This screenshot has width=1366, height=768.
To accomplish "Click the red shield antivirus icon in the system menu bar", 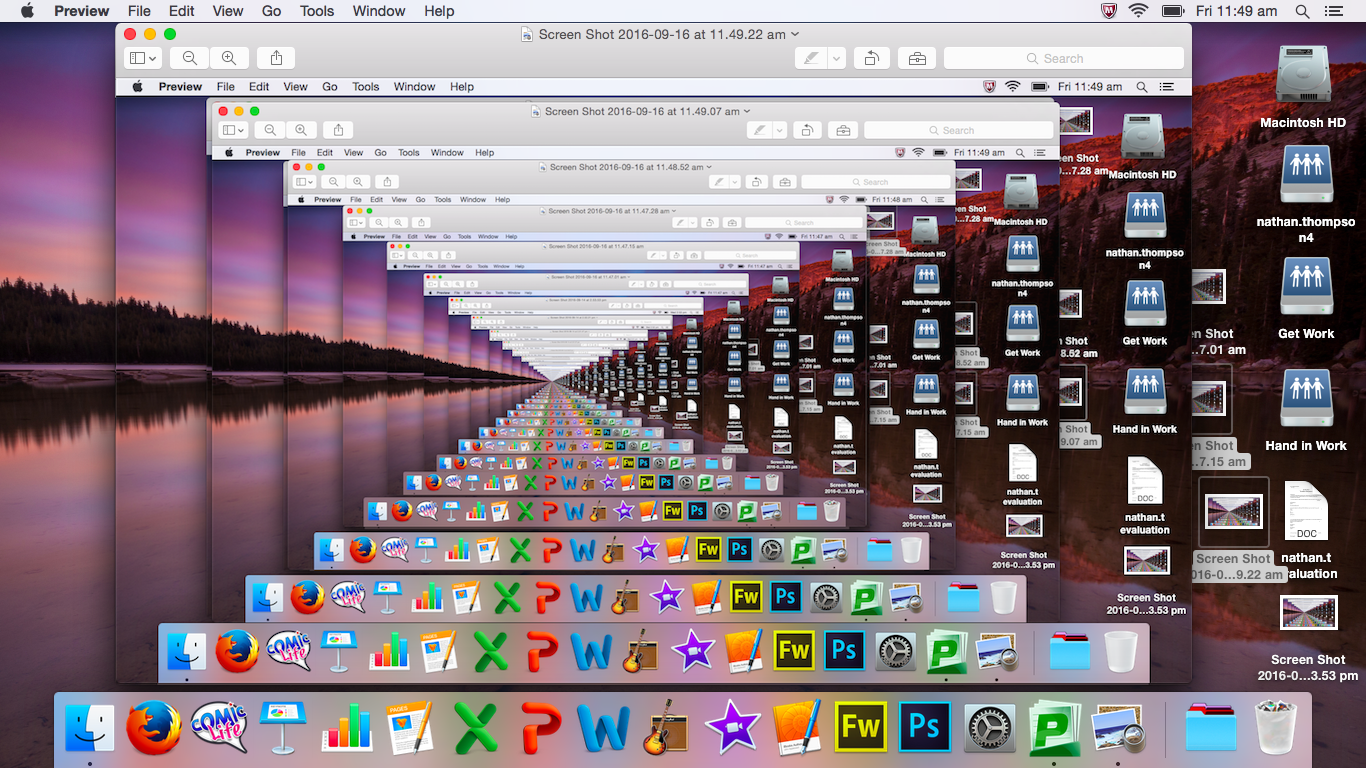I will click(1108, 11).
